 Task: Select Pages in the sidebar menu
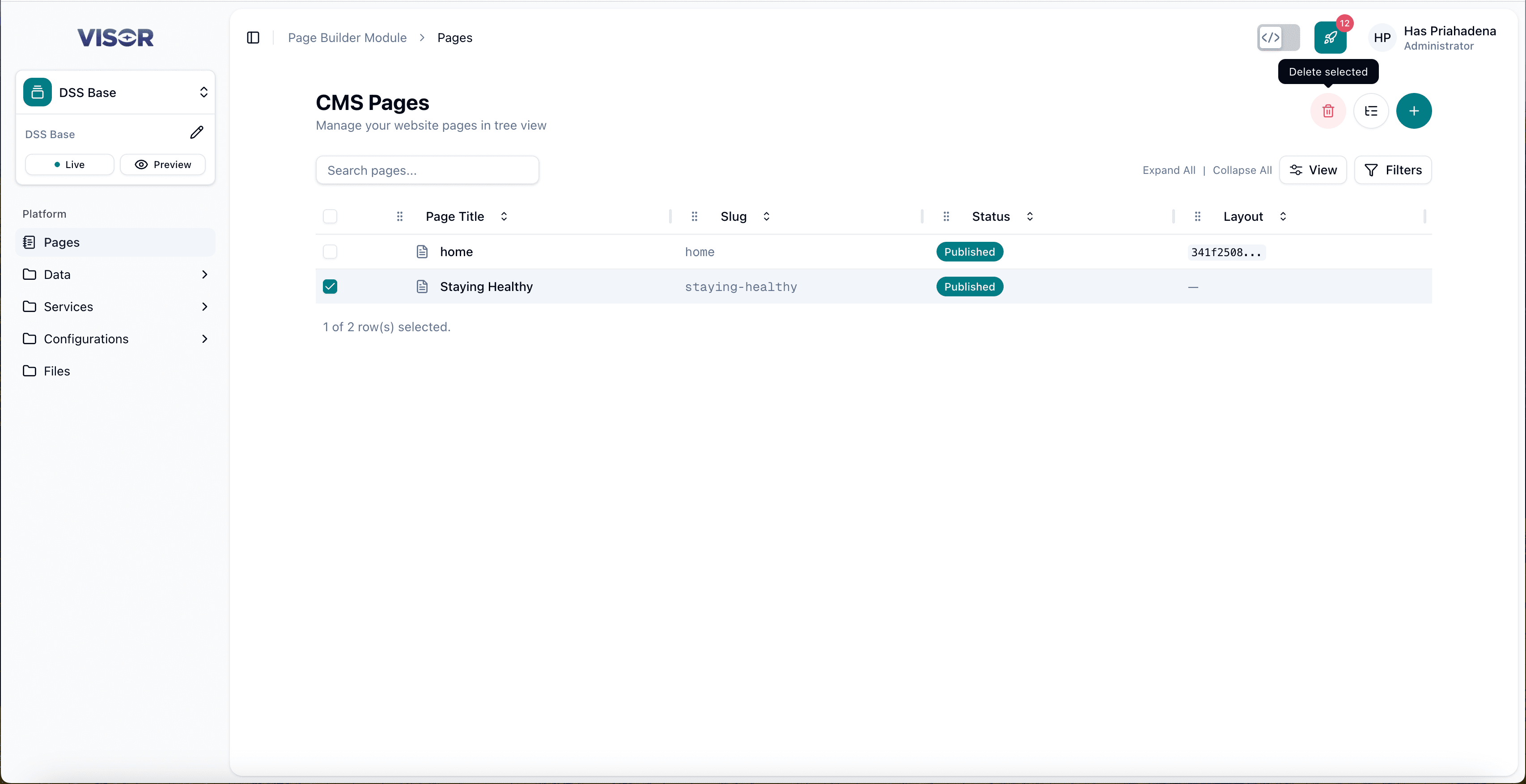coord(61,242)
